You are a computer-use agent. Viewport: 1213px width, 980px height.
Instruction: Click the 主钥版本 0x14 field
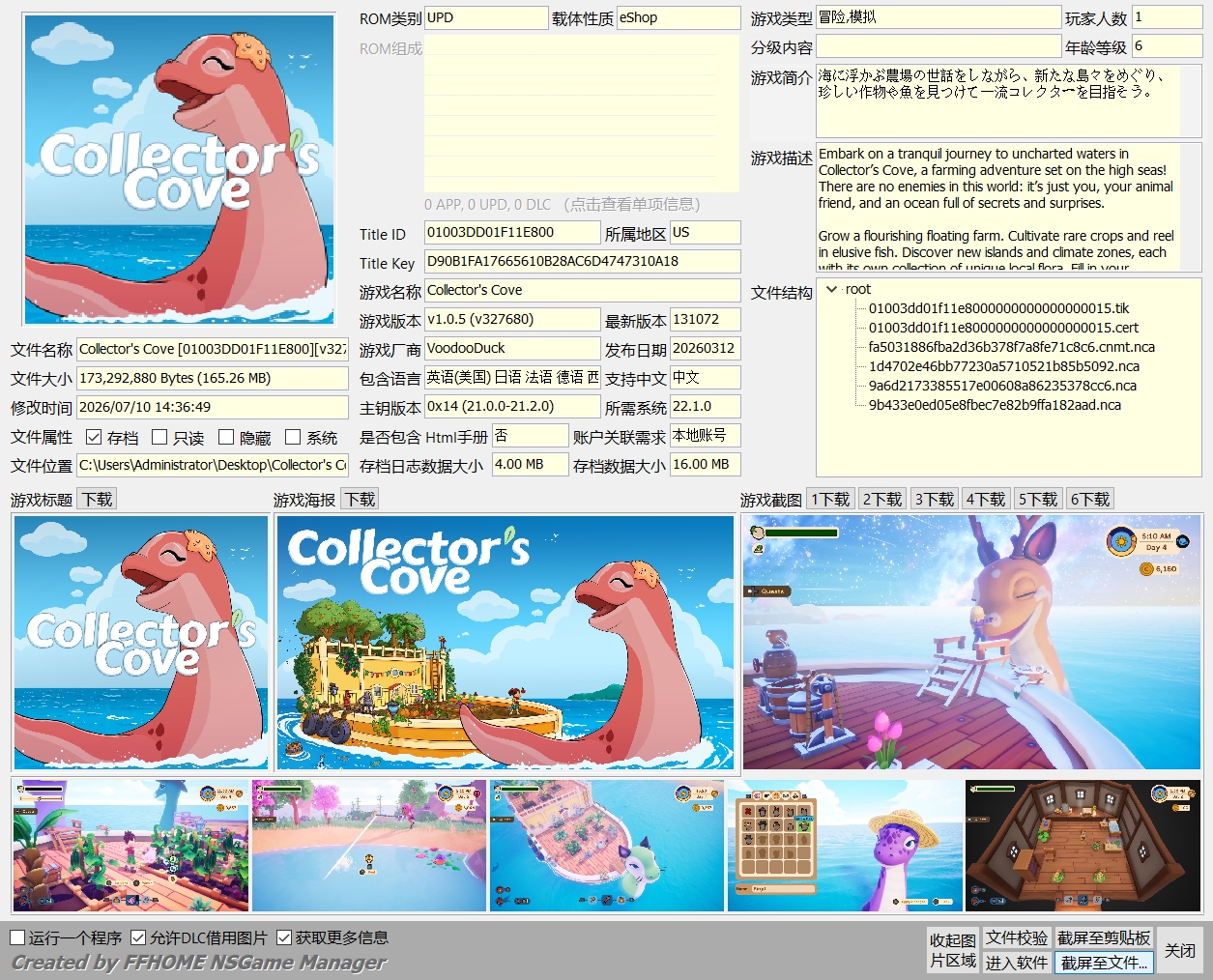pos(512,407)
